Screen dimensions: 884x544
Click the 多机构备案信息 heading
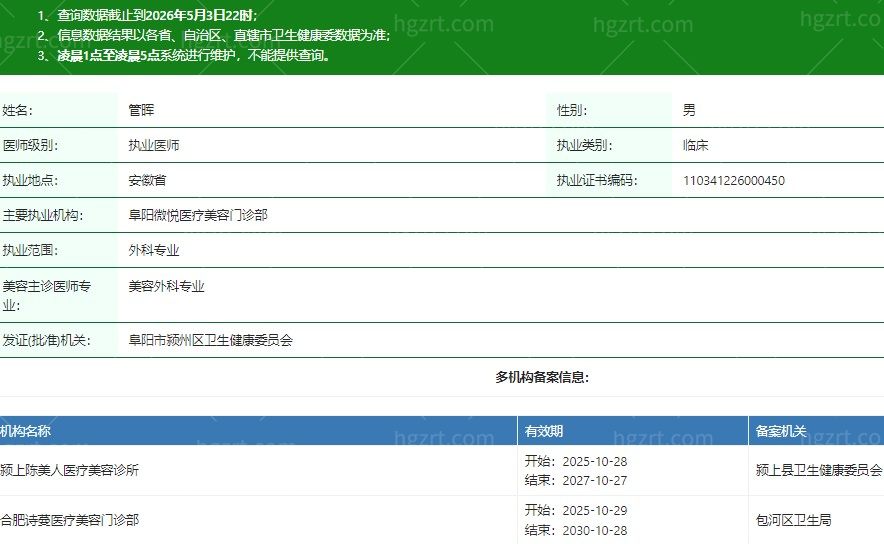542,377
